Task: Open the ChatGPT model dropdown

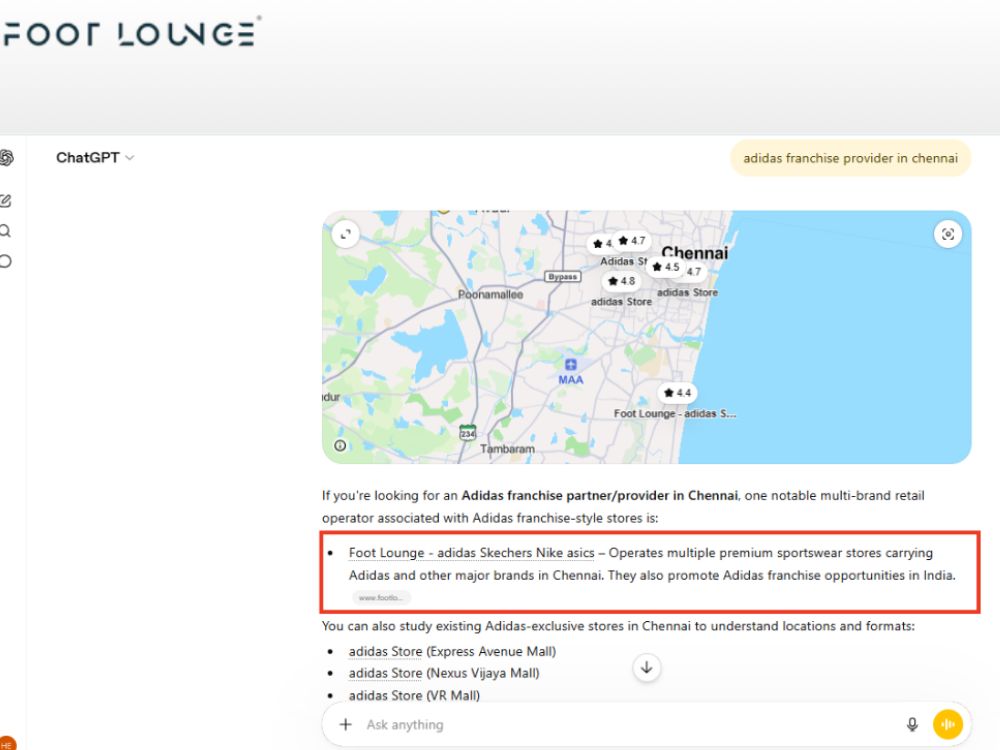Action: (x=95, y=158)
